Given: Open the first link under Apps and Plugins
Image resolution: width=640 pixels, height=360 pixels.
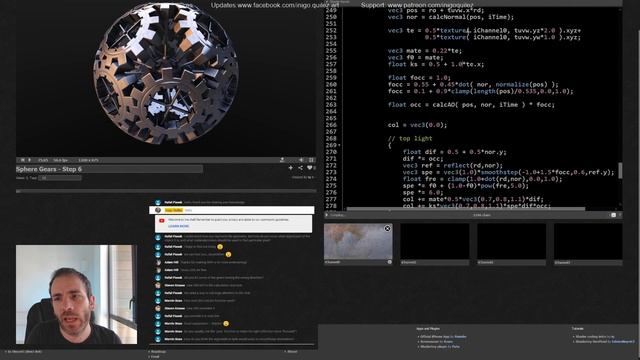Looking at the screenshot, I should point(443,337).
